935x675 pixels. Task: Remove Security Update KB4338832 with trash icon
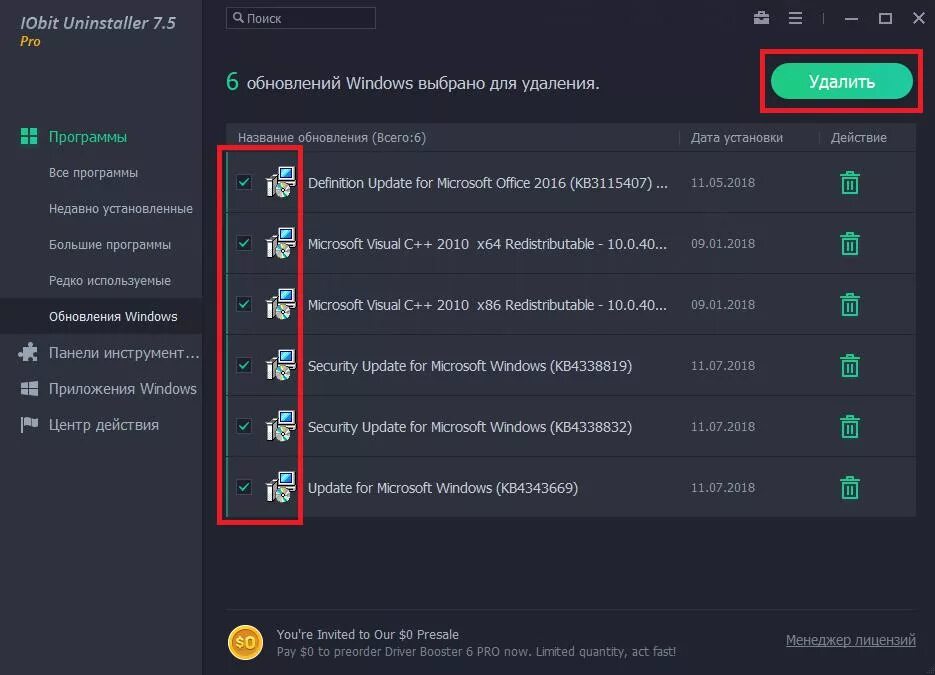coord(849,426)
